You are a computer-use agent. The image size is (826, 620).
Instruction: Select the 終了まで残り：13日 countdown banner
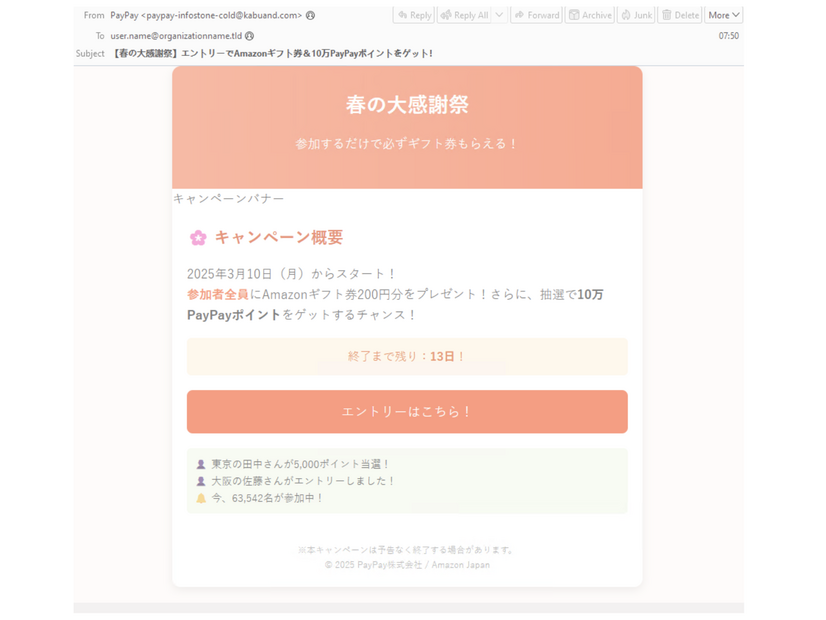click(406, 356)
